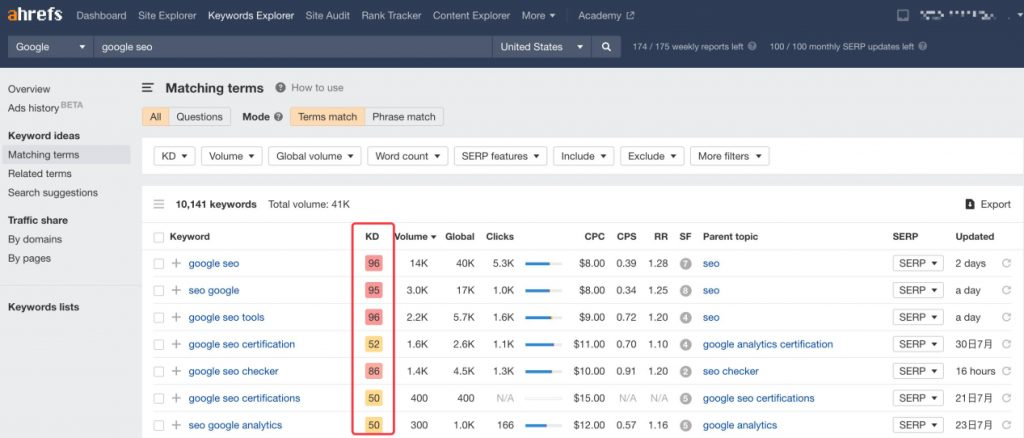This screenshot has height=438, width=1024.
Task: Check the google seo checker row checkbox
Action: click(159, 371)
